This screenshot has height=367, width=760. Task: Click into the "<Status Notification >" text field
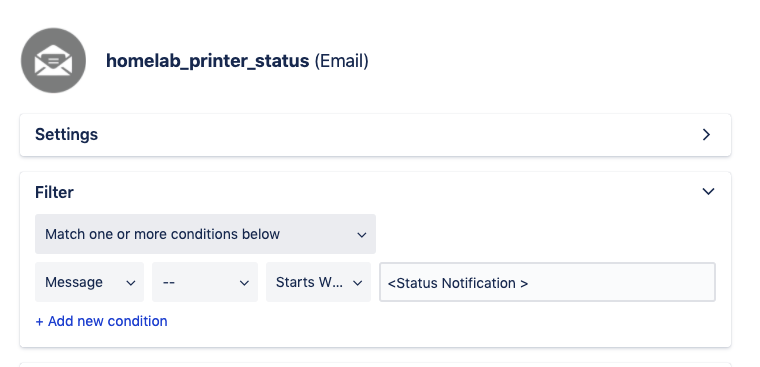coord(547,282)
